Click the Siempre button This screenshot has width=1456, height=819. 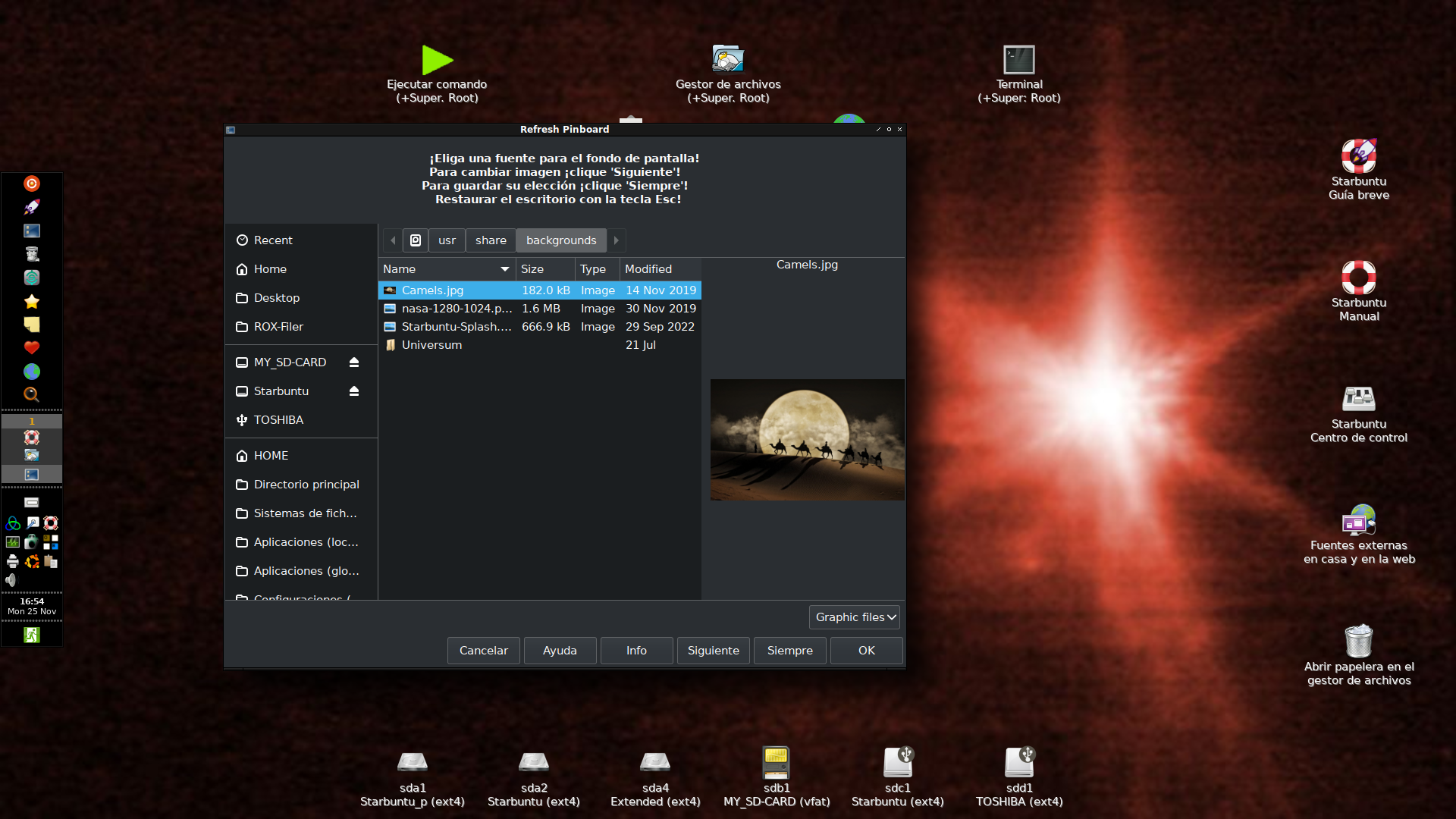pos(789,651)
